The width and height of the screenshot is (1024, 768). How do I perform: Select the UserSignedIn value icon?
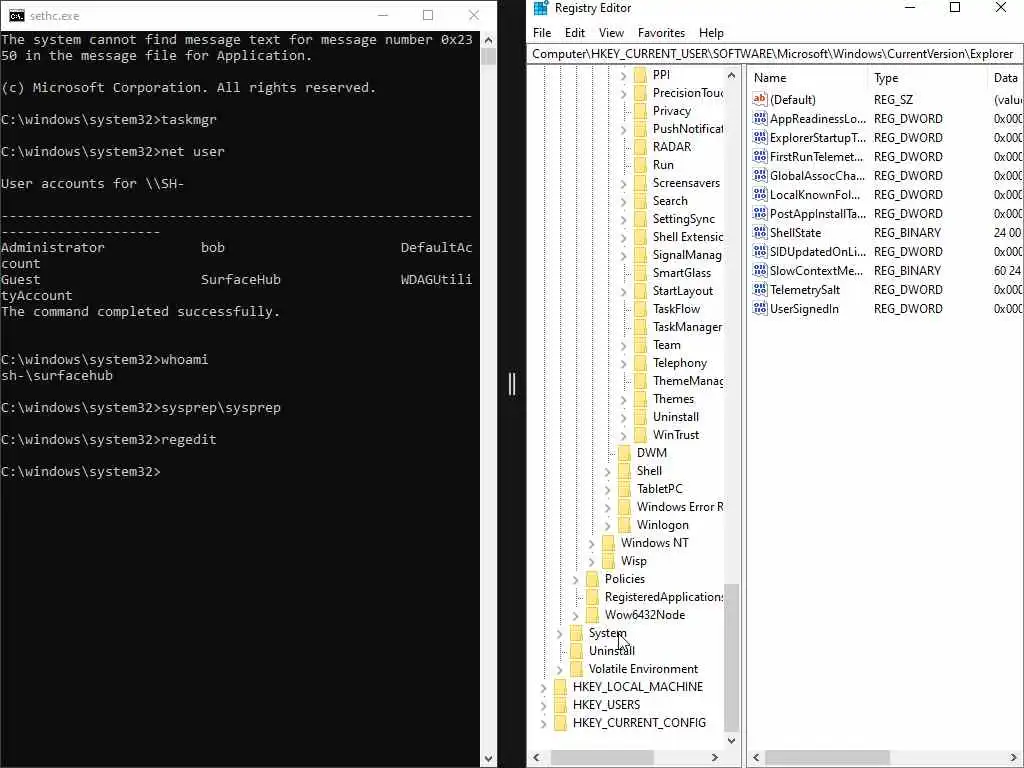(760, 308)
